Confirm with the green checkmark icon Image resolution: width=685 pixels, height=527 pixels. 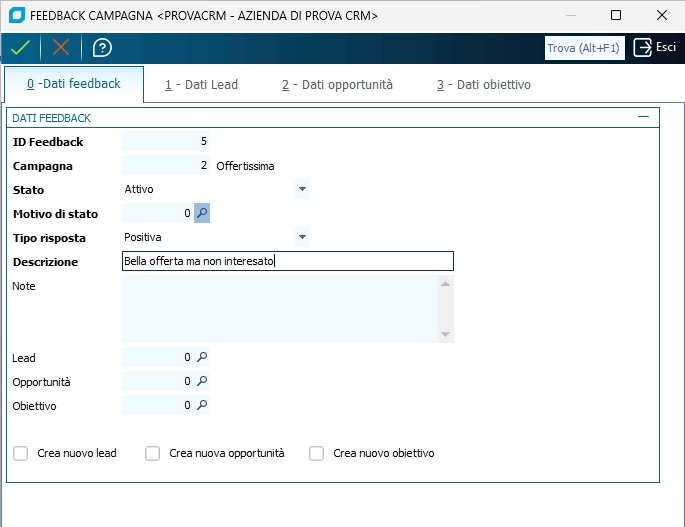click(20, 48)
